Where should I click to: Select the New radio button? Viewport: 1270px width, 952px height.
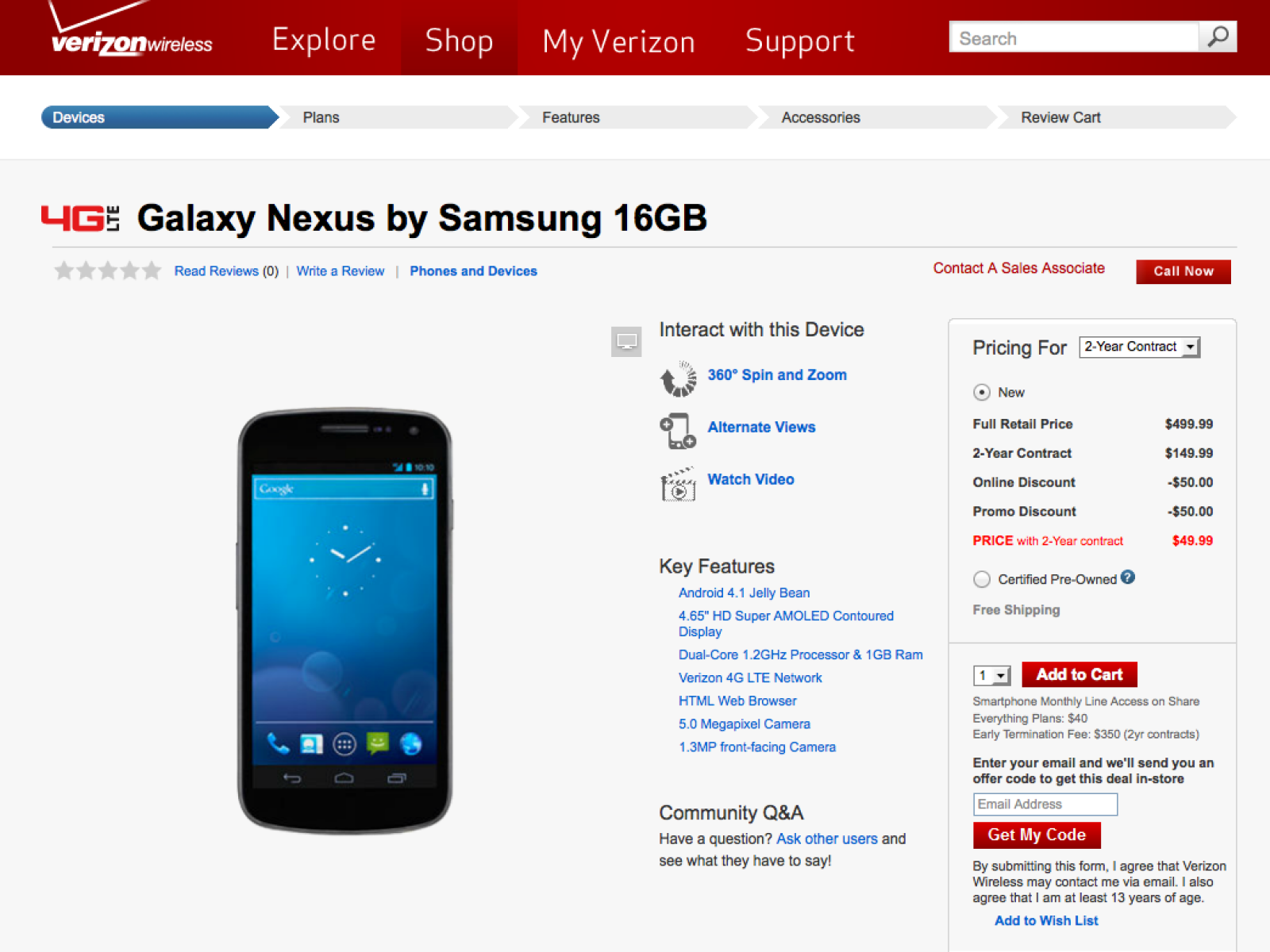point(982,393)
